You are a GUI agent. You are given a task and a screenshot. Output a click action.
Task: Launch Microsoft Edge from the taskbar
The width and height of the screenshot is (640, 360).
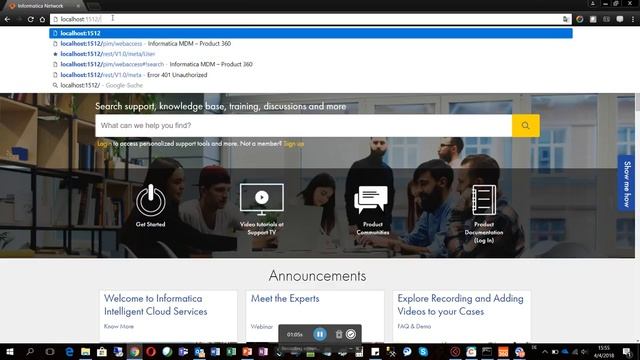[x=69, y=351]
